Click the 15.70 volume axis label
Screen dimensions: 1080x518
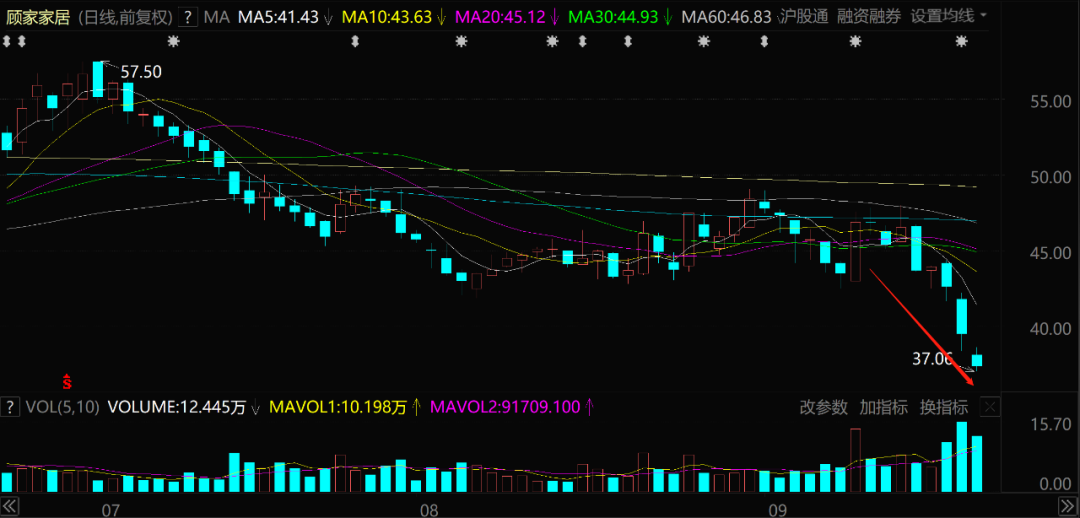(x=1051, y=425)
